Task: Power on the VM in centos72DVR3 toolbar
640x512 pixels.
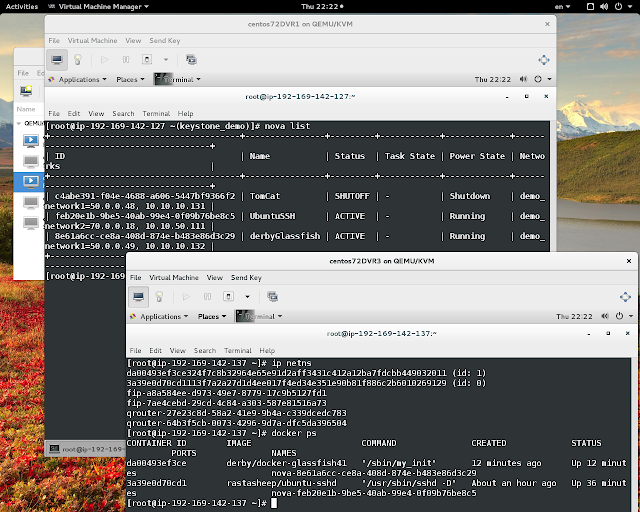Action: point(186,296)
